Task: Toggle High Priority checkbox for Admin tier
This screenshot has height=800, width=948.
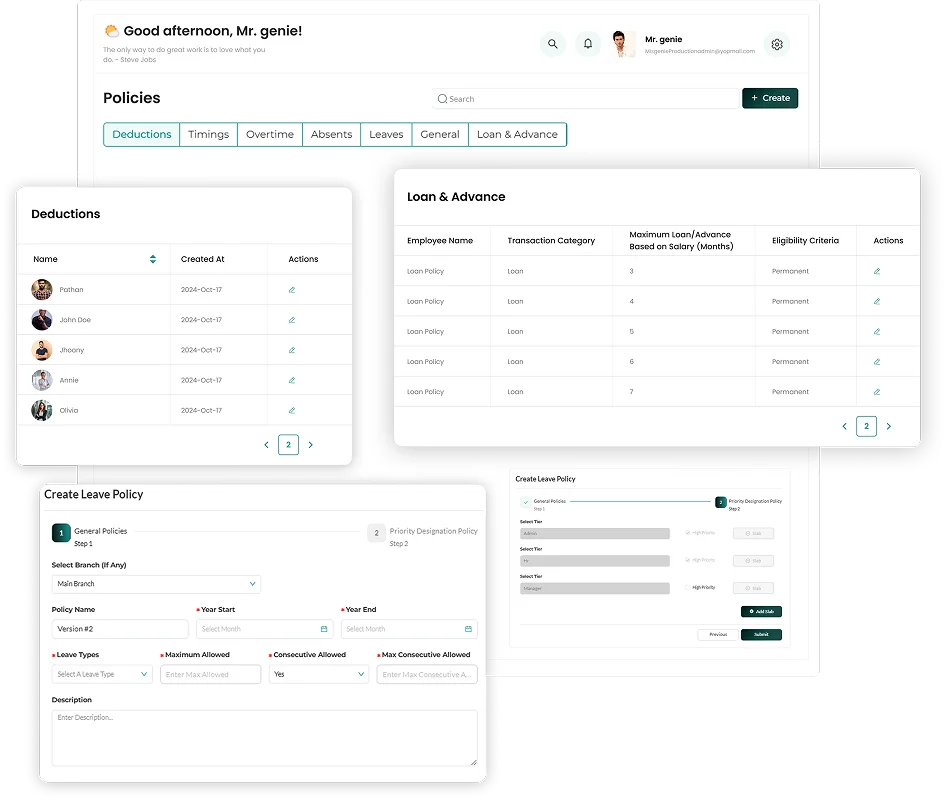Action: pyautogui.click(x=687, y=533)
